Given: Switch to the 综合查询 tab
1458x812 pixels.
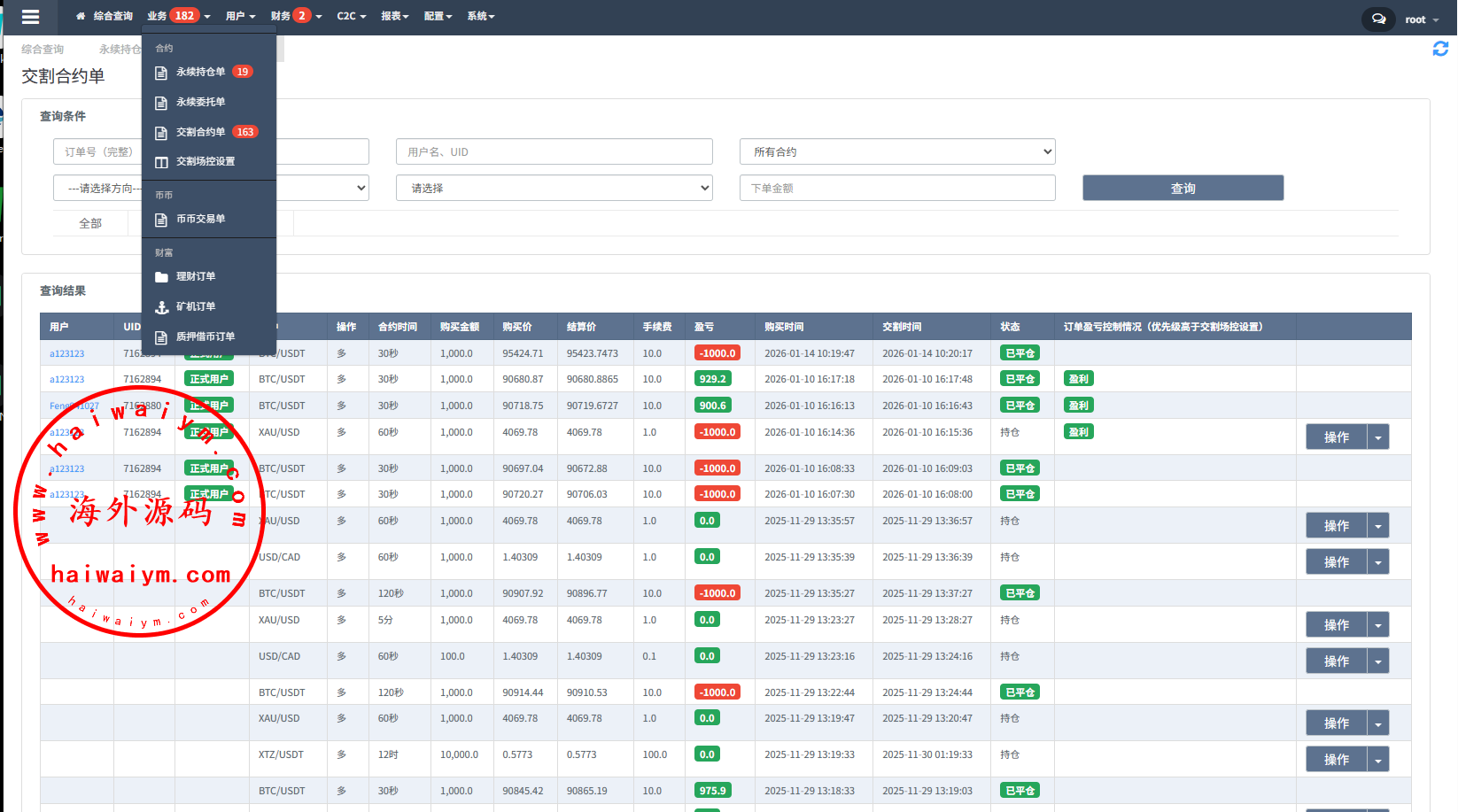Looking at the screenshot, I should click(43, 50).
